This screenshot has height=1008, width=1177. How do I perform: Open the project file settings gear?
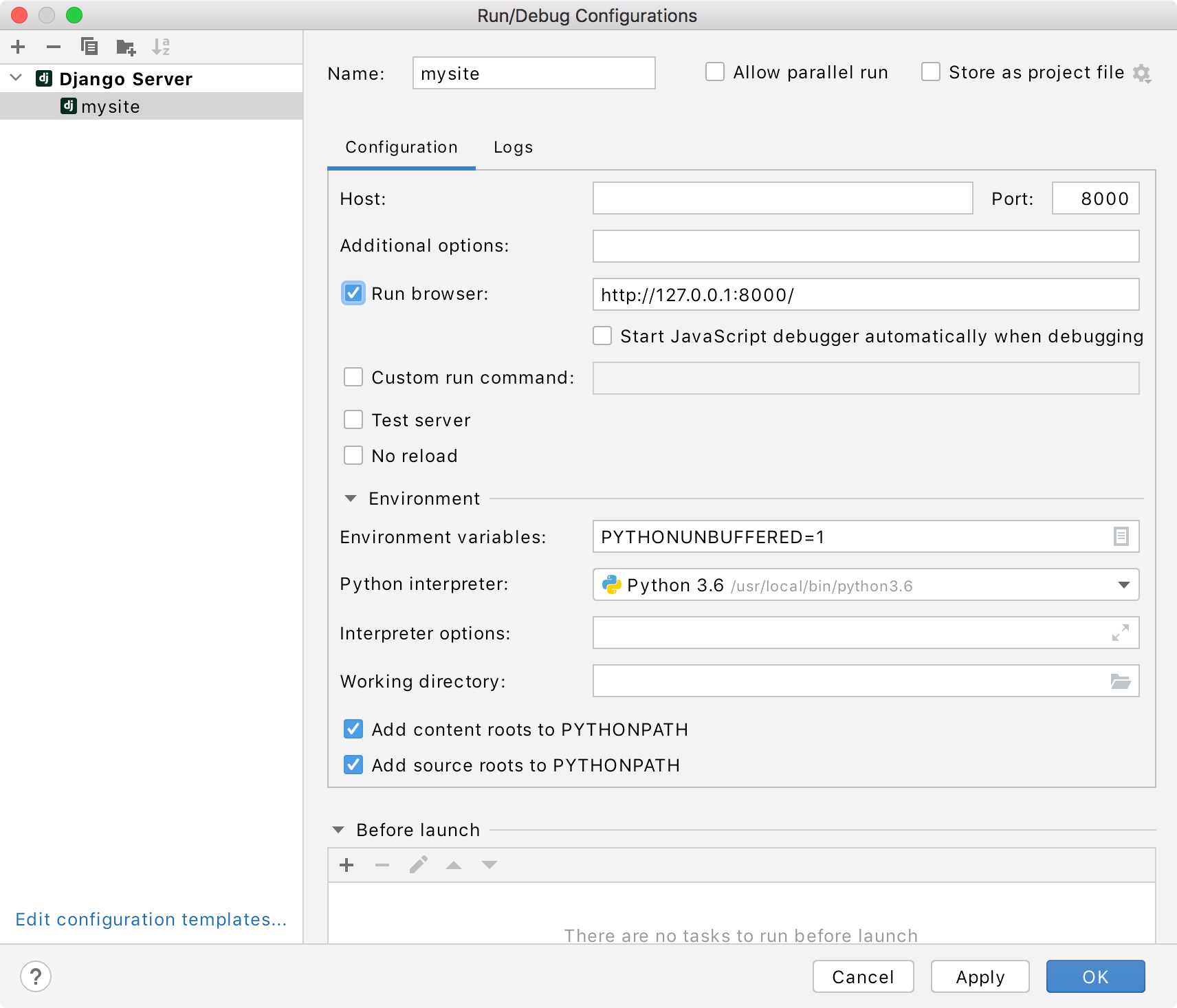1142,72
